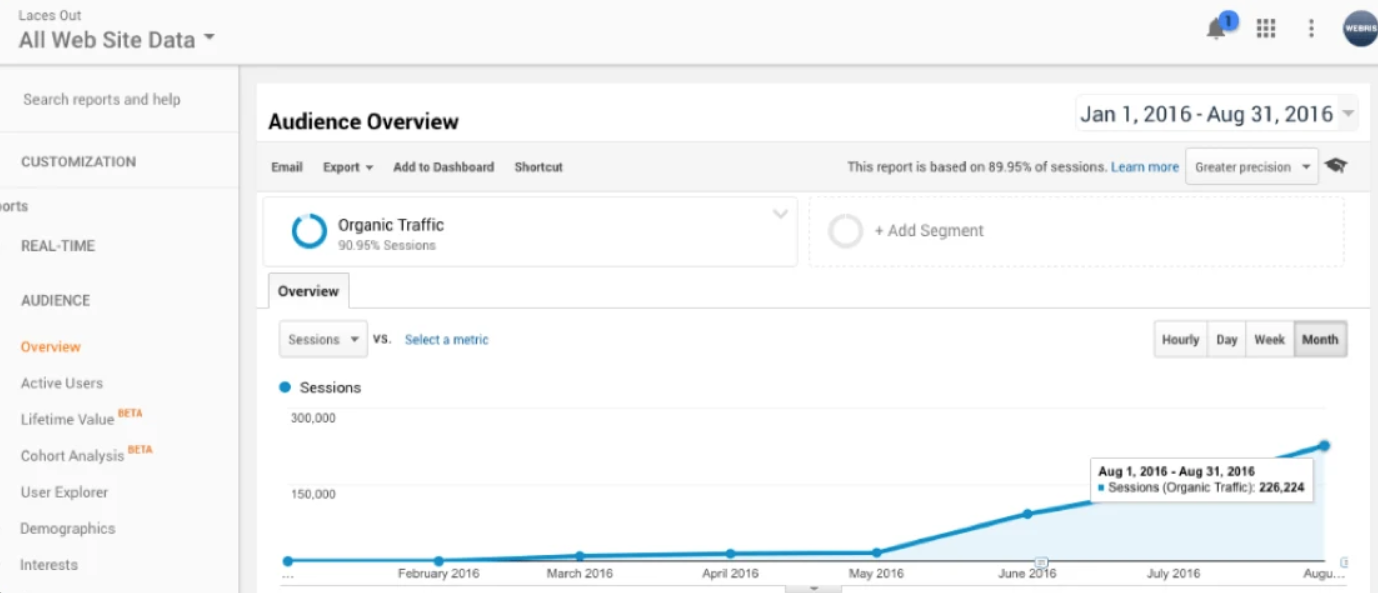Viewport: 1378px width, 593px height.
Task: Click the Learn more link
Action: point(1144,167)
